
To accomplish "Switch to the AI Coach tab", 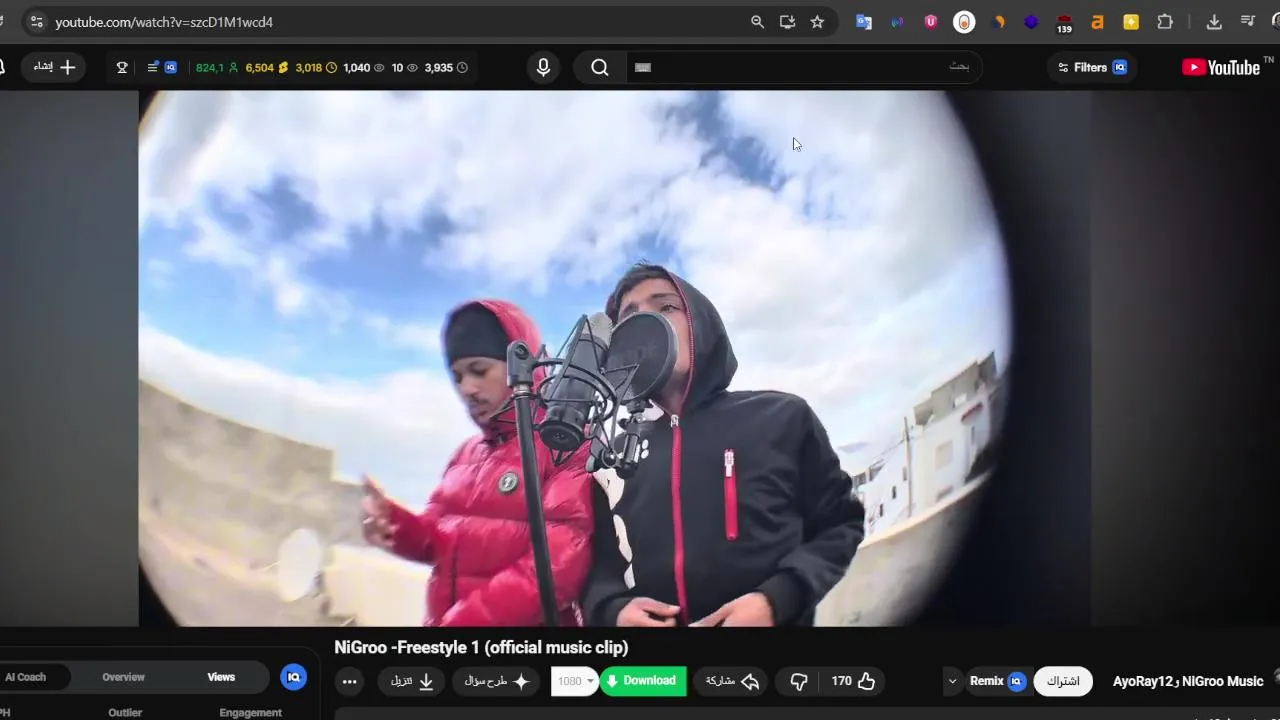I will pyautogui.click(x=25, y=677).
